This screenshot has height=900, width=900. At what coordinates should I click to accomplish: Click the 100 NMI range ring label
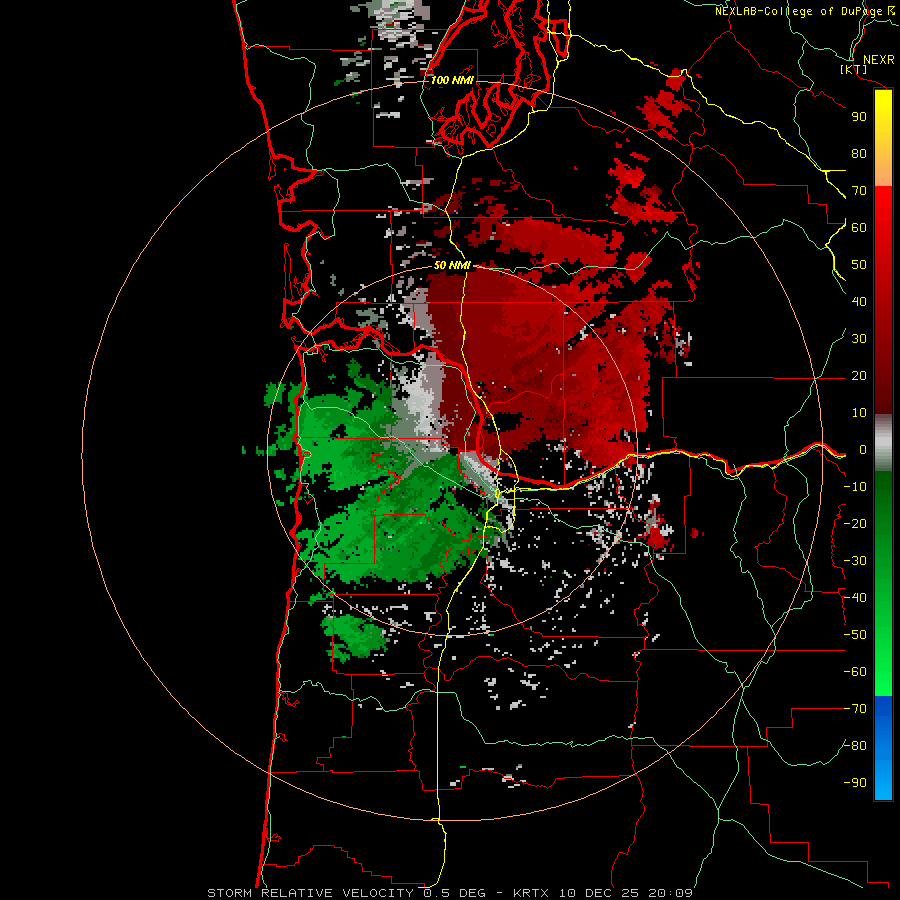(x=452, y=80)
